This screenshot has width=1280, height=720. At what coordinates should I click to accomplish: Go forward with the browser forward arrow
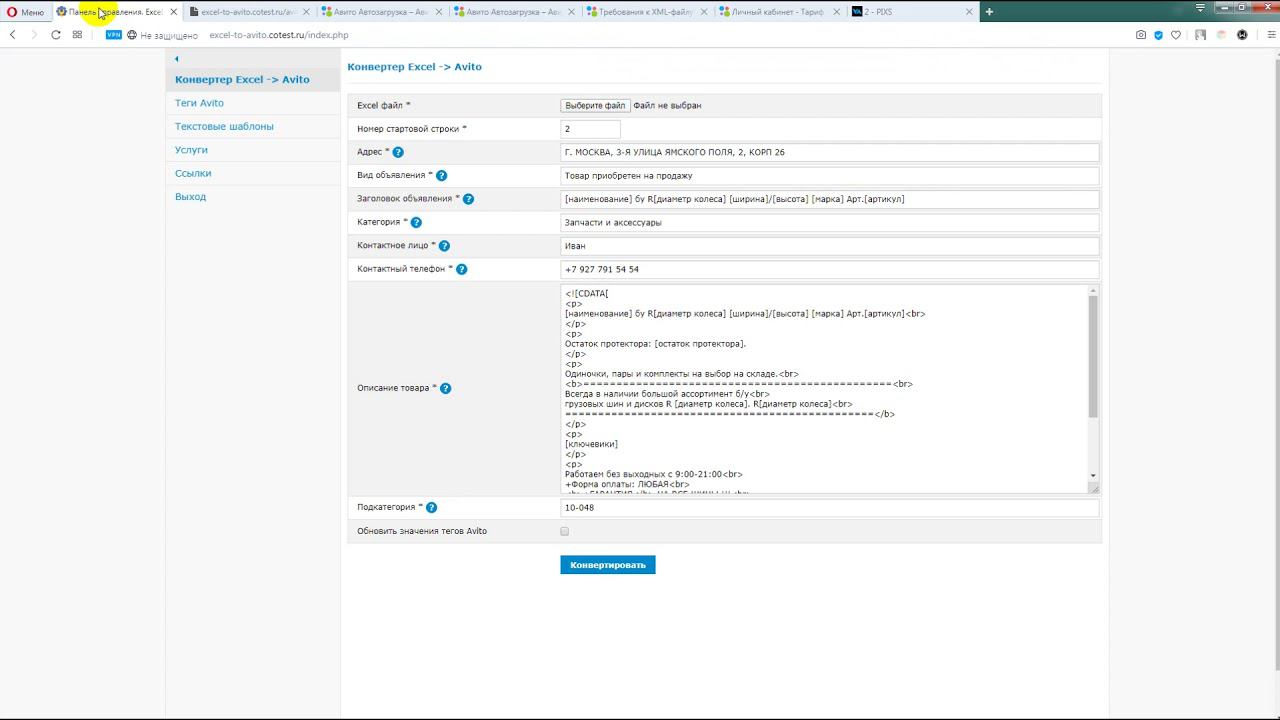click(34, 35)
